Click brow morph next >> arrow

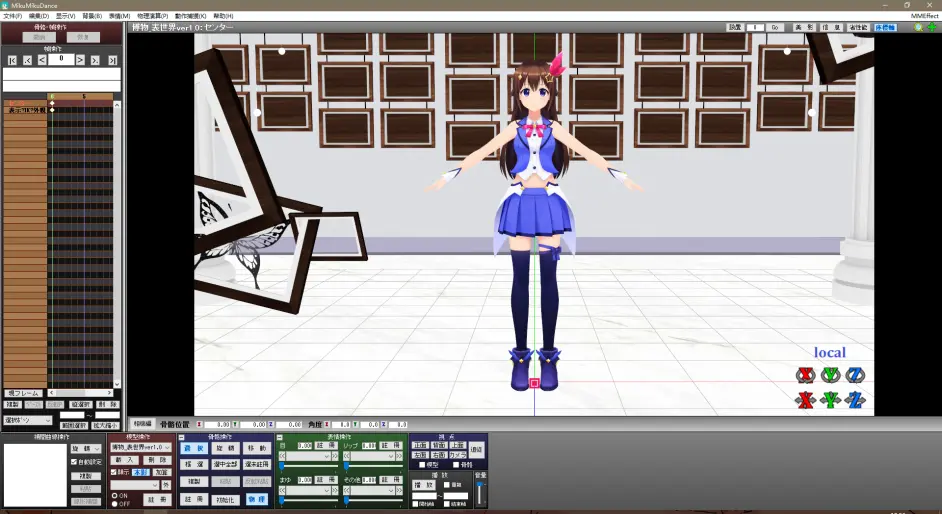[x=335, y=491]
